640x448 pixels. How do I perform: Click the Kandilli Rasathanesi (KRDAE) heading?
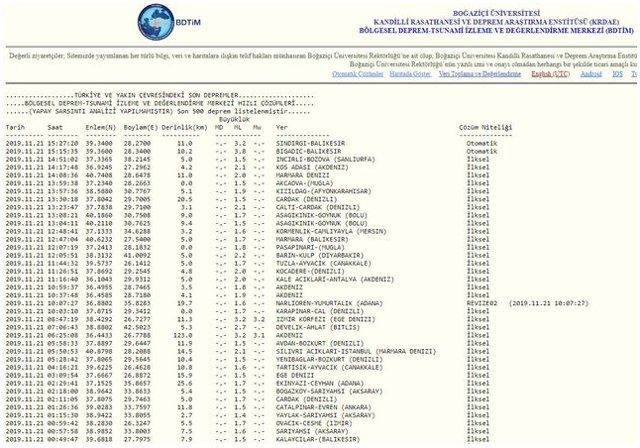point(496,22)
